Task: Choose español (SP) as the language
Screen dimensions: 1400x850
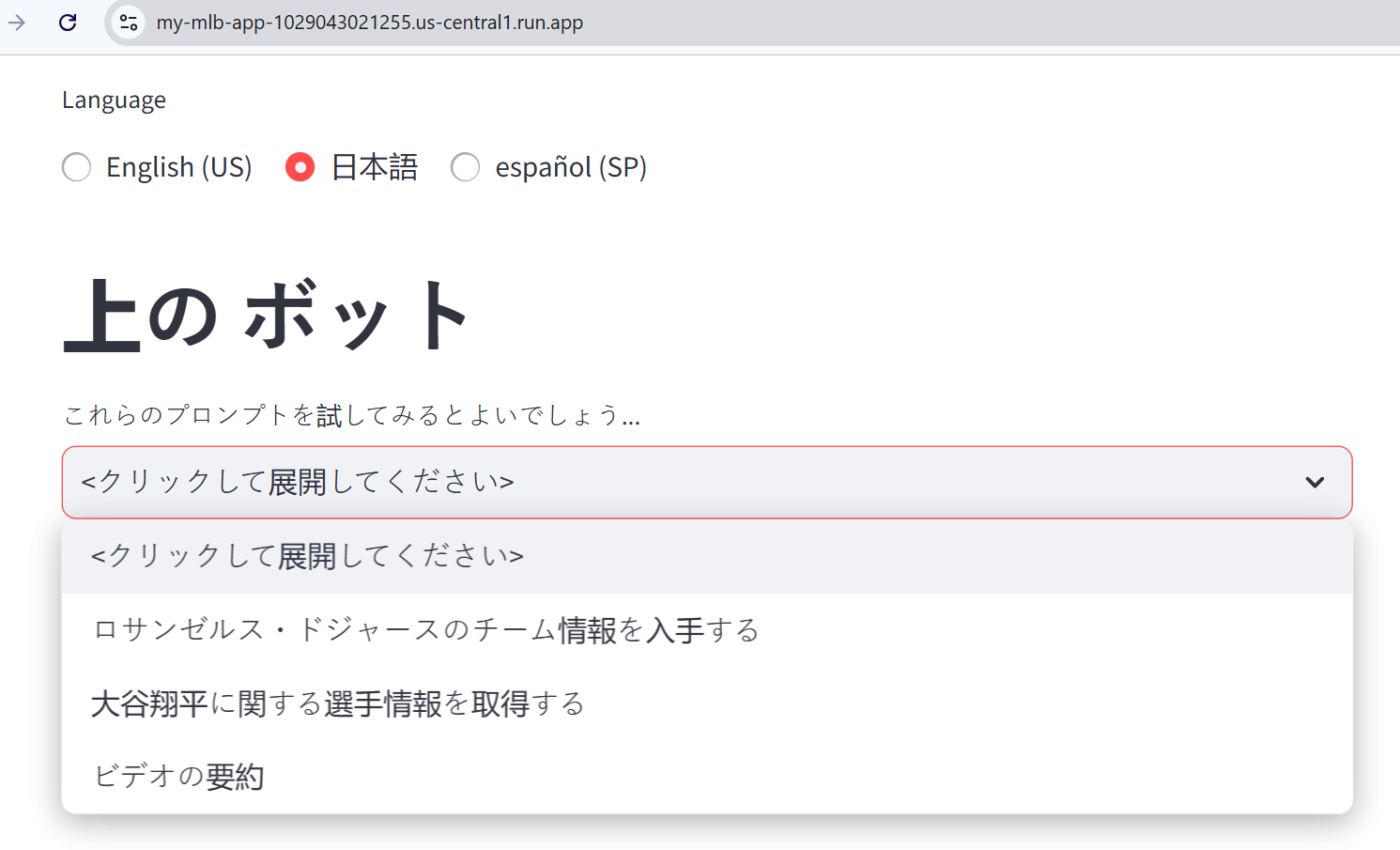Action: pos(466,166)
